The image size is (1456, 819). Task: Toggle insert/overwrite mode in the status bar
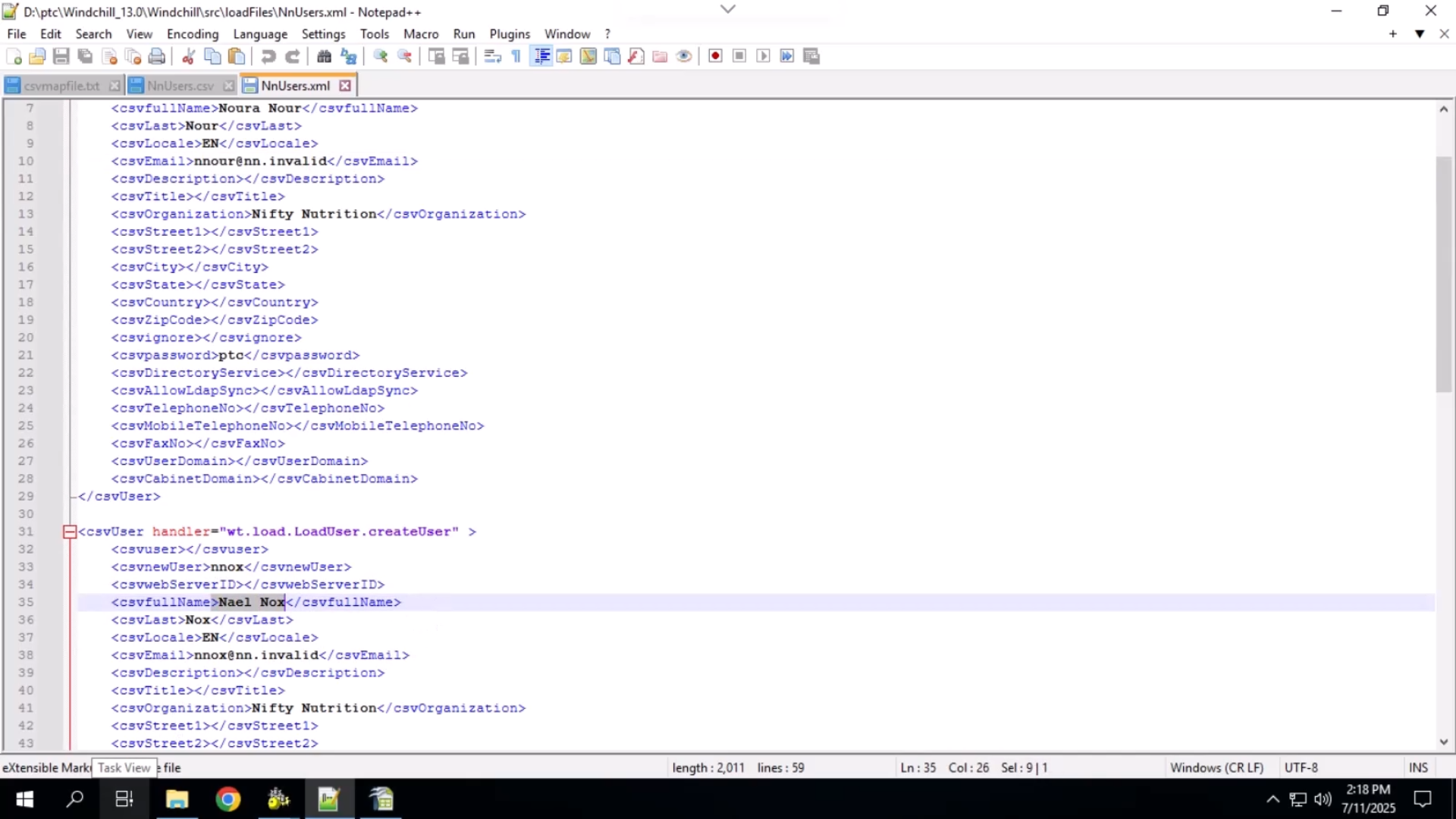pos(1418,767)
